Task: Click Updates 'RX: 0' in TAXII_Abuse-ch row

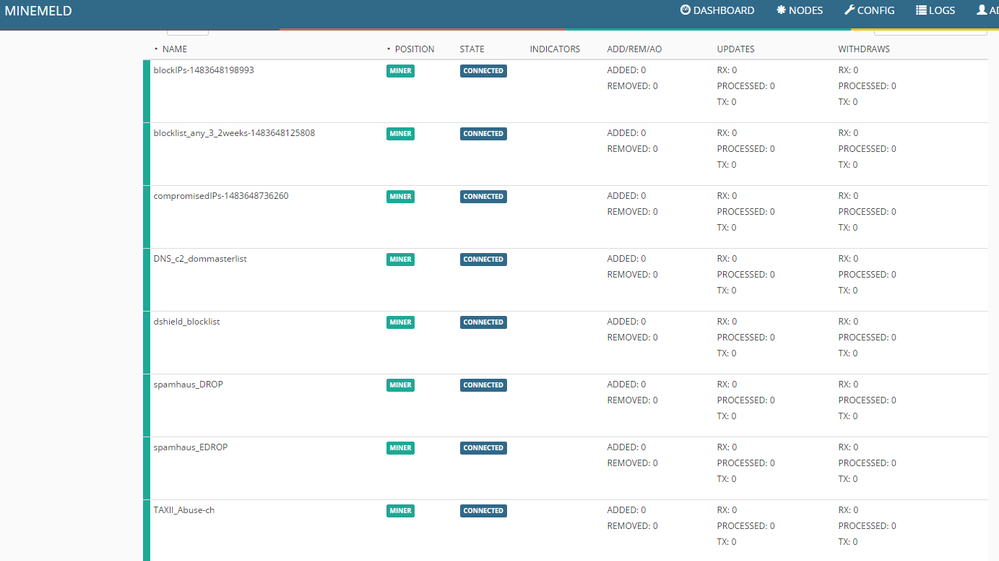Action: tap(727, 510)
